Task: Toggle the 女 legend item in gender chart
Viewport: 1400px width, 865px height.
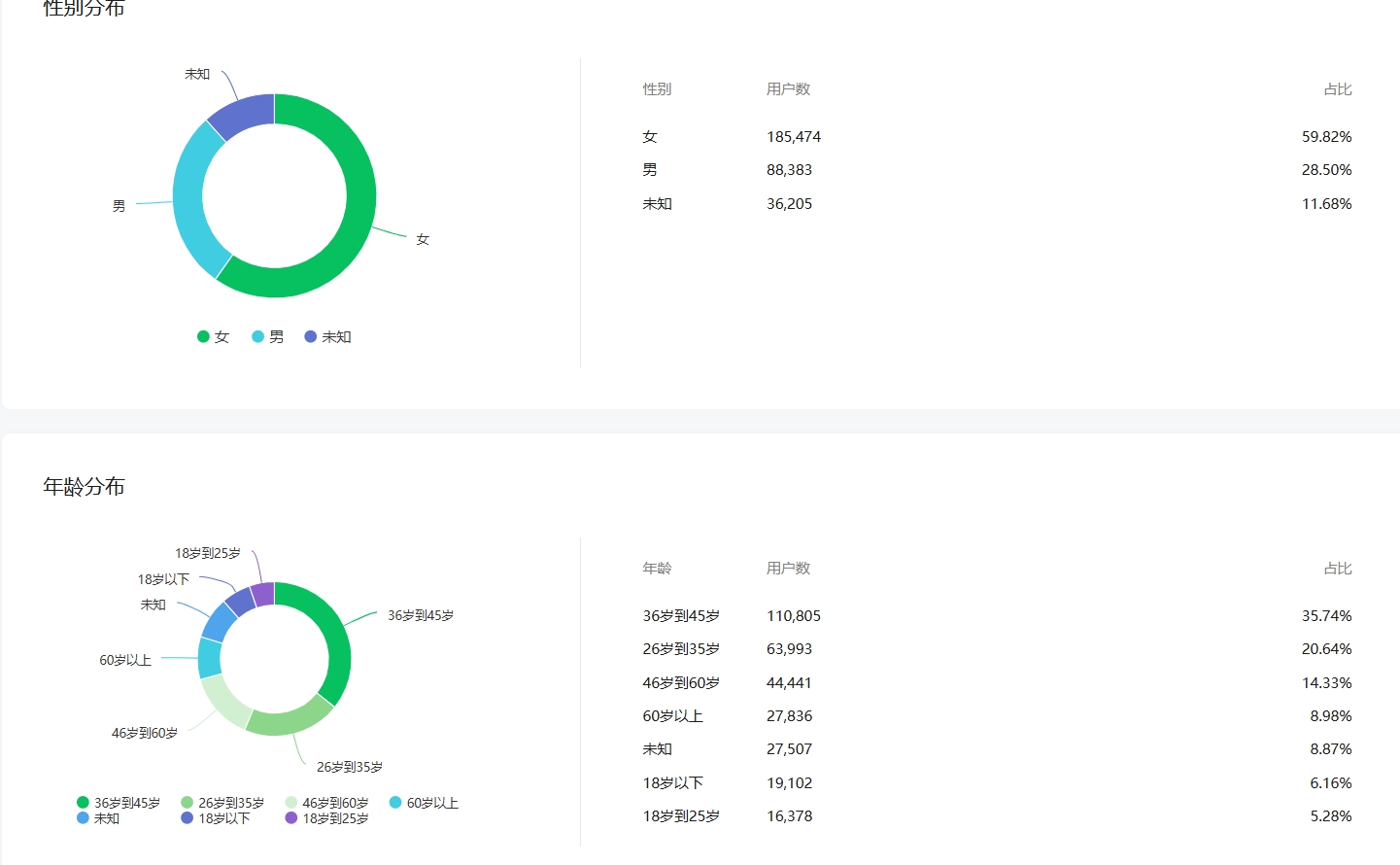Action: [x=213, y=337]
